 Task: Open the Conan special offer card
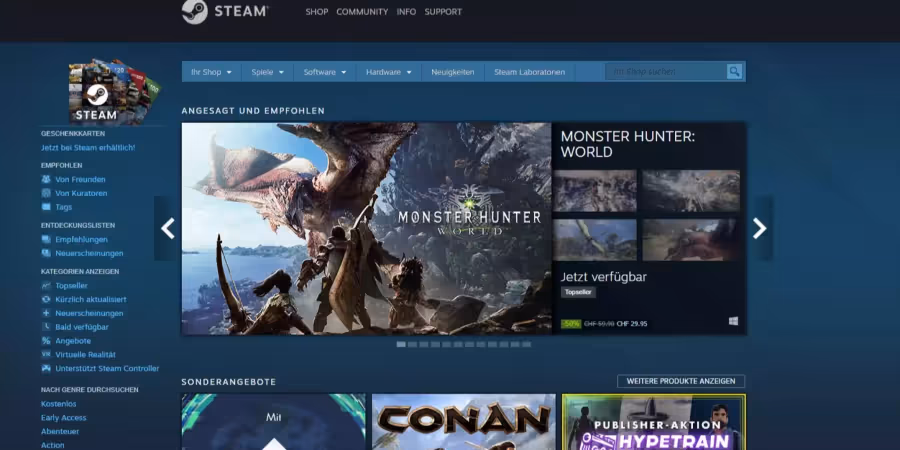(x=464, y=422)
